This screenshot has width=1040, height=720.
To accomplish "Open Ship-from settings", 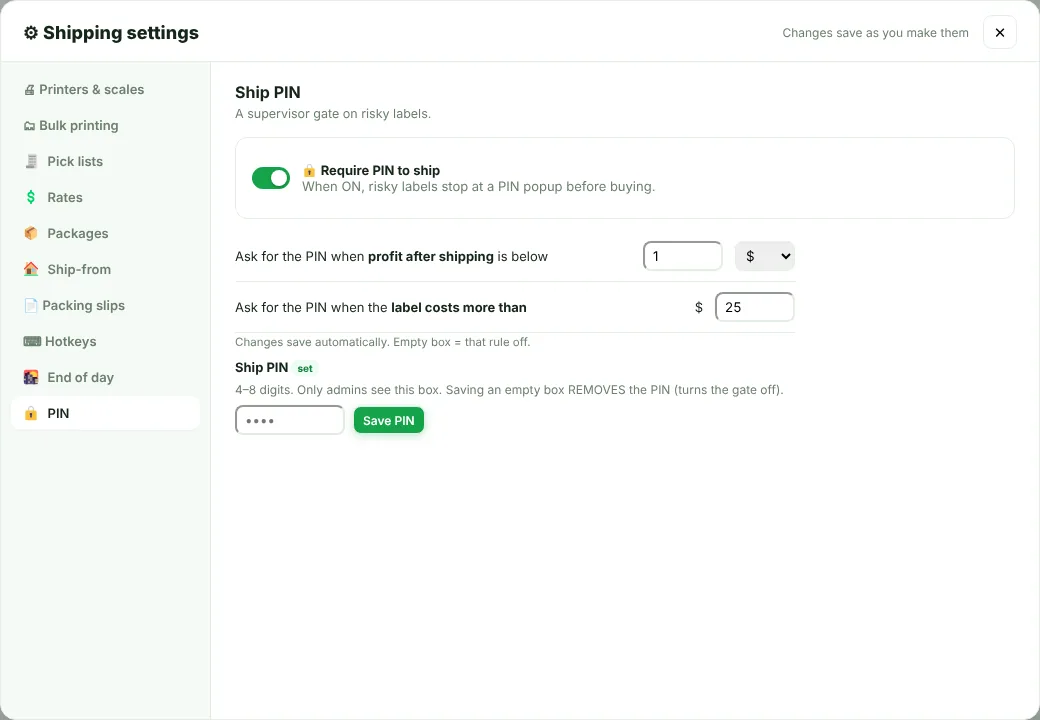I will 105,269.
